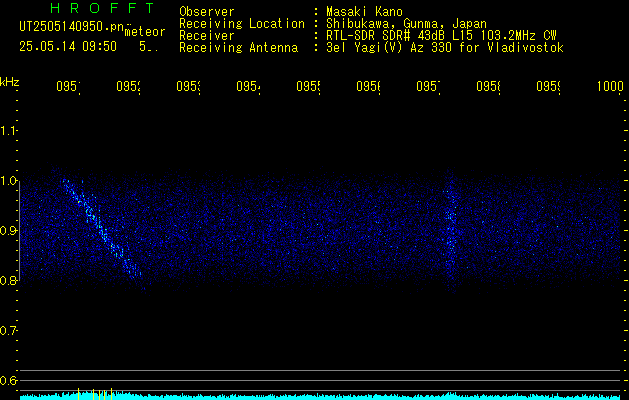Screen dimensions: 629x400
Task: Select '3el Yagi(V) Az 330 for Vladivostok'
Action: (445, 48)
